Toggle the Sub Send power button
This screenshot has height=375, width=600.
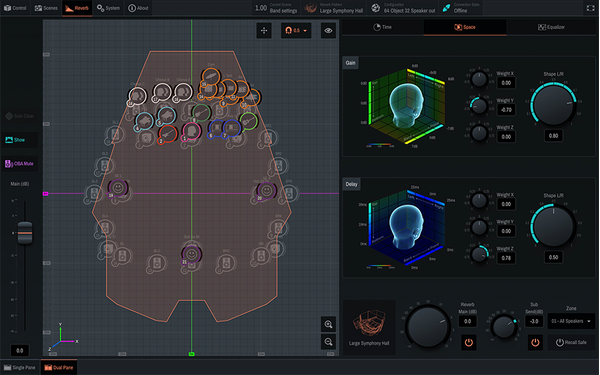(x=535, y=342)
